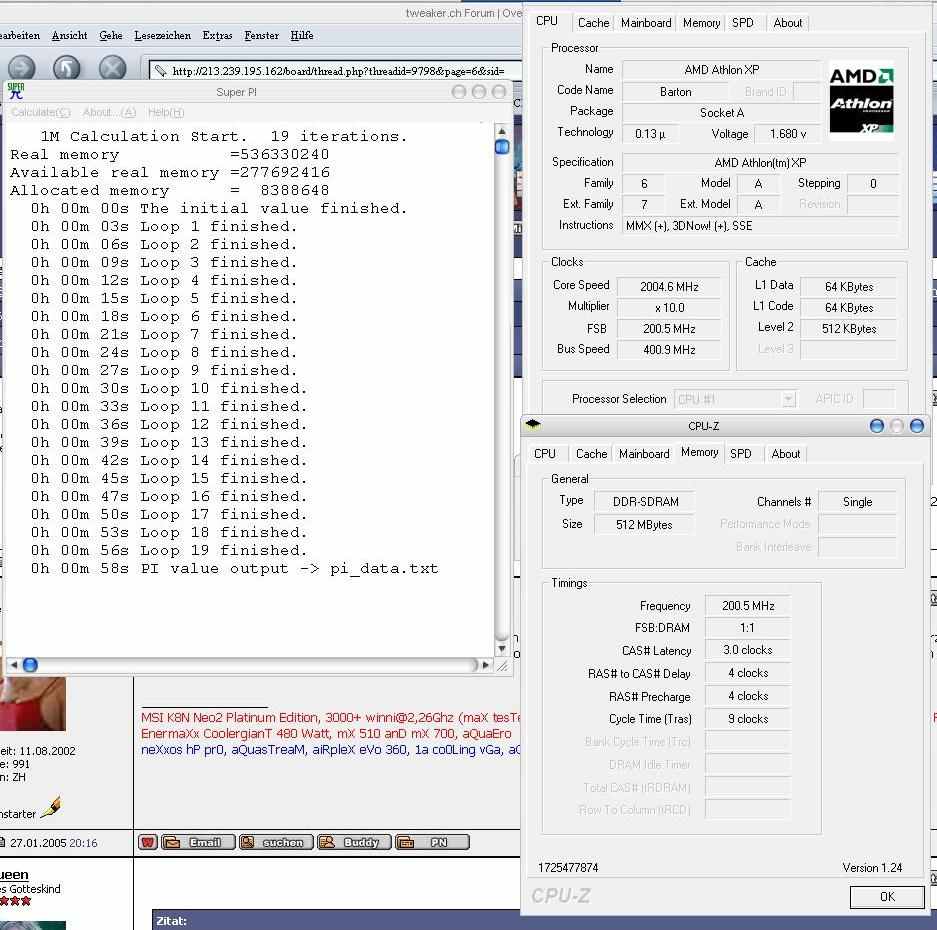
Task: Switch to Mainboard tab in upper CPU-Z
Action: click(x=646, y=22)
